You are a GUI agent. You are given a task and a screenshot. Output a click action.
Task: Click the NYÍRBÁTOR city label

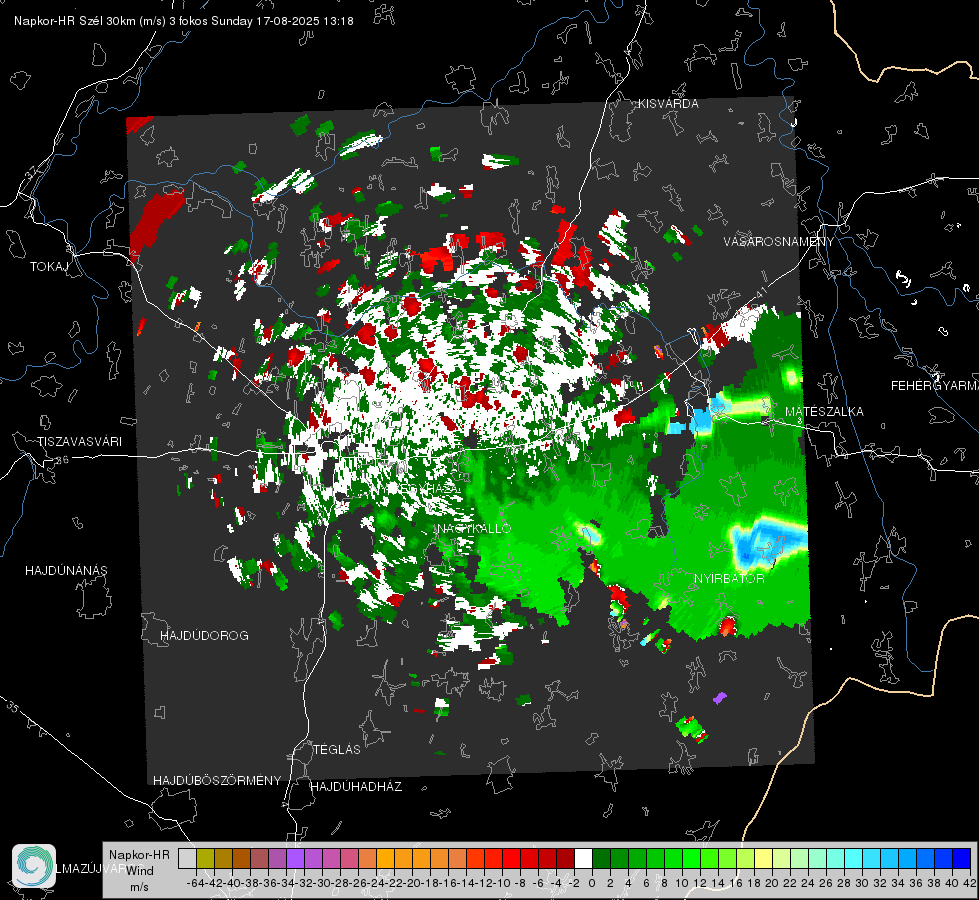pyautogui.click(x=729, y=578)
